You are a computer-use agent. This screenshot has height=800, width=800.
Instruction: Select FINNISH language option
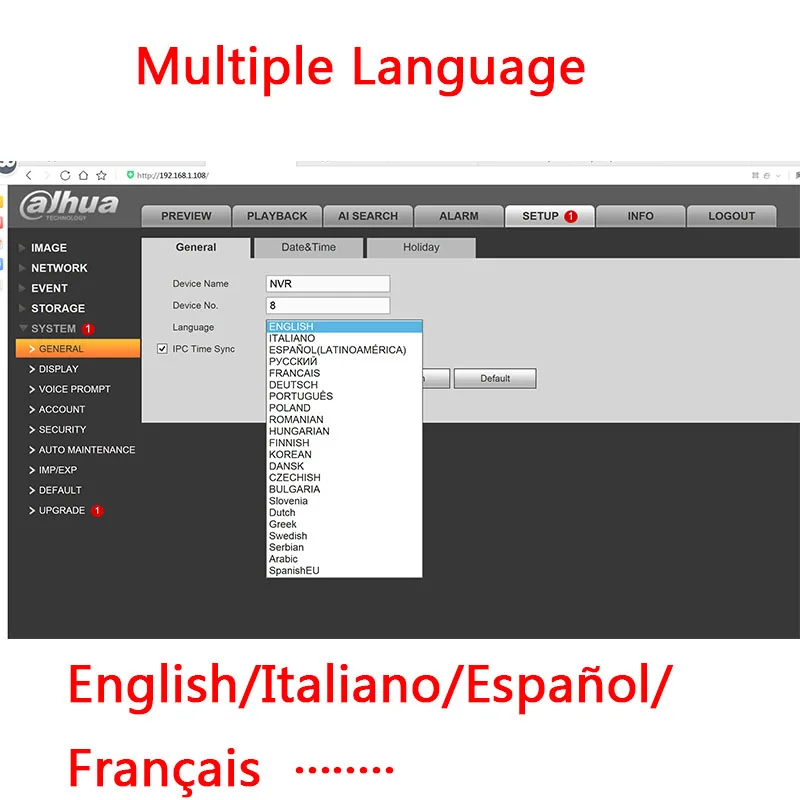tap(344, 443)
